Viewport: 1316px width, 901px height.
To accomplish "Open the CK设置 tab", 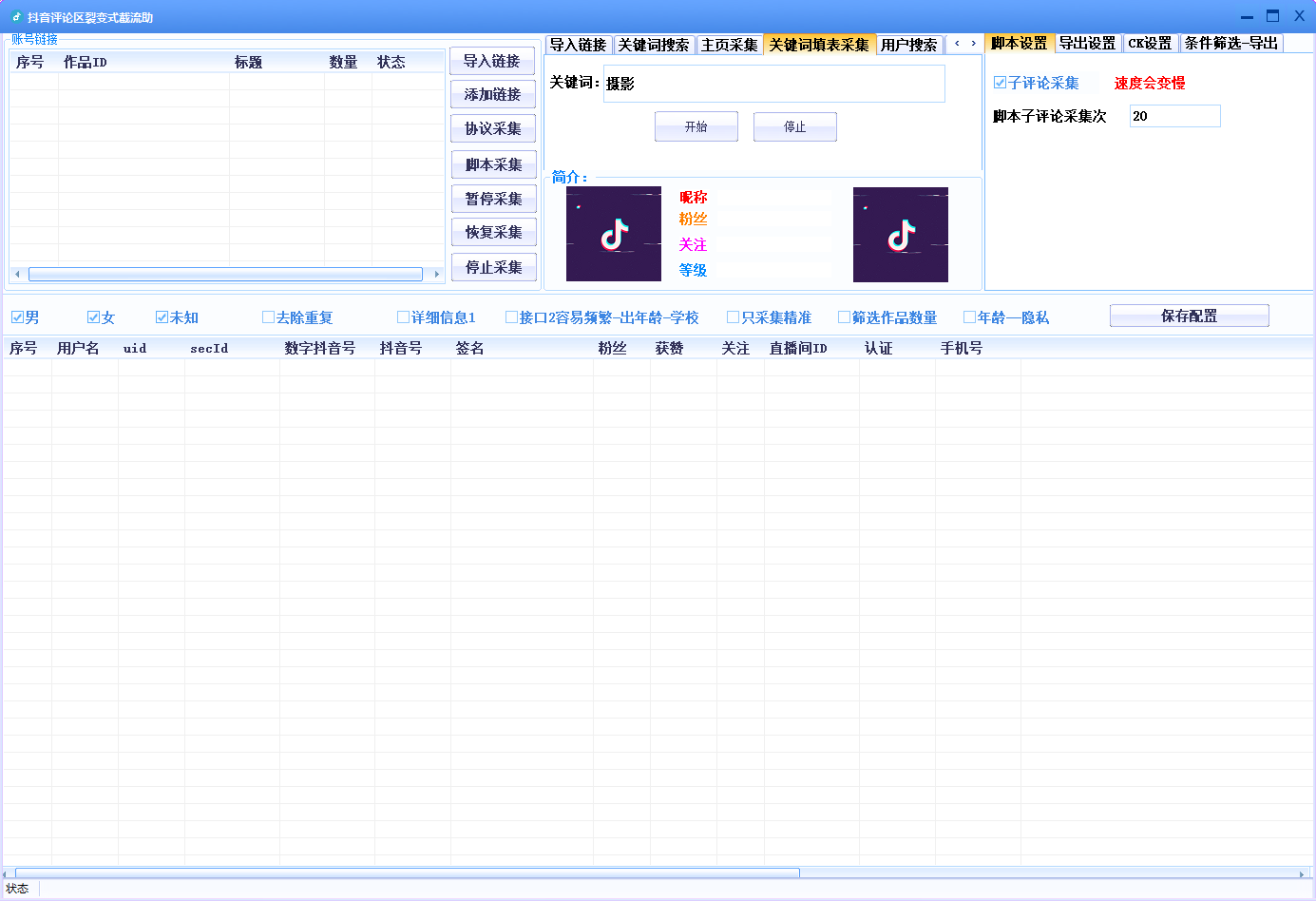I will click(1150, 43).
